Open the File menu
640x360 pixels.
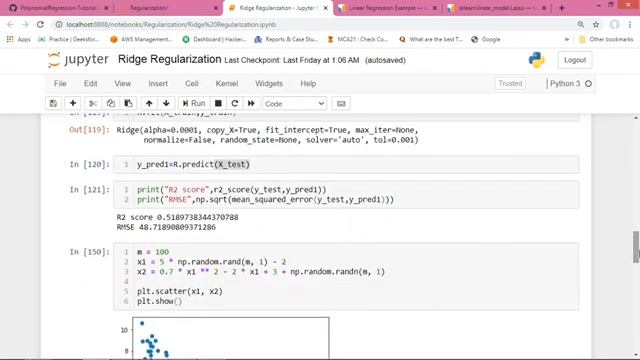pyautogui.click(x=60, y=84)
